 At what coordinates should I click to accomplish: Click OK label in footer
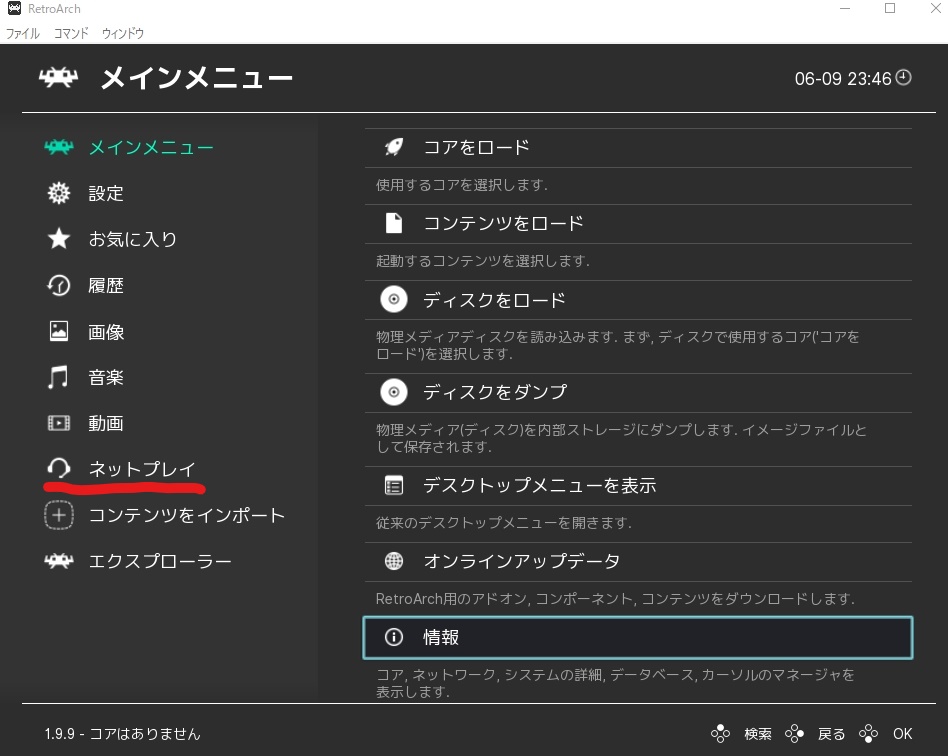pyautogui.click(x=903, y=734)
